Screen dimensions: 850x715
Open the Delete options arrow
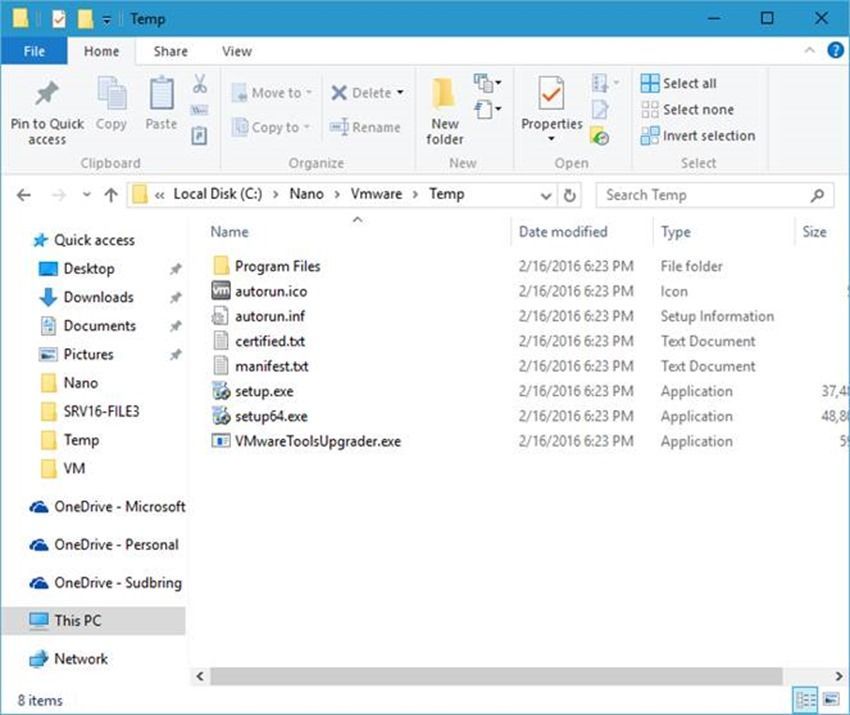tap(400, 93)
